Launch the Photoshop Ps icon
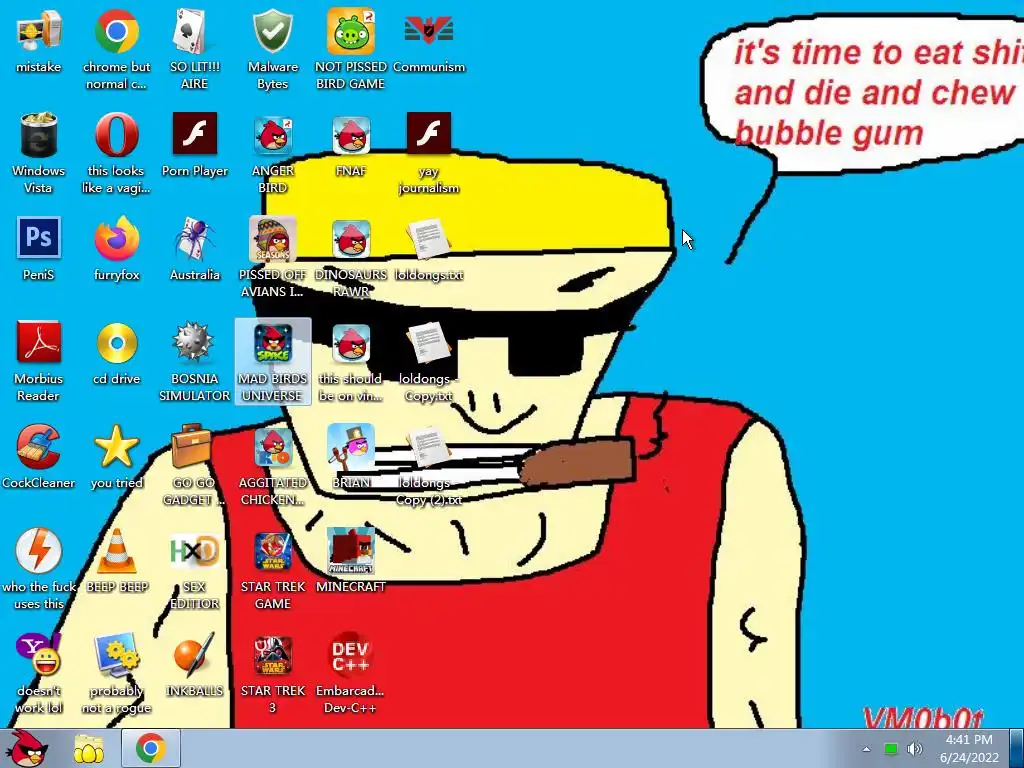1024x768 pixels. tap(39, 239)
